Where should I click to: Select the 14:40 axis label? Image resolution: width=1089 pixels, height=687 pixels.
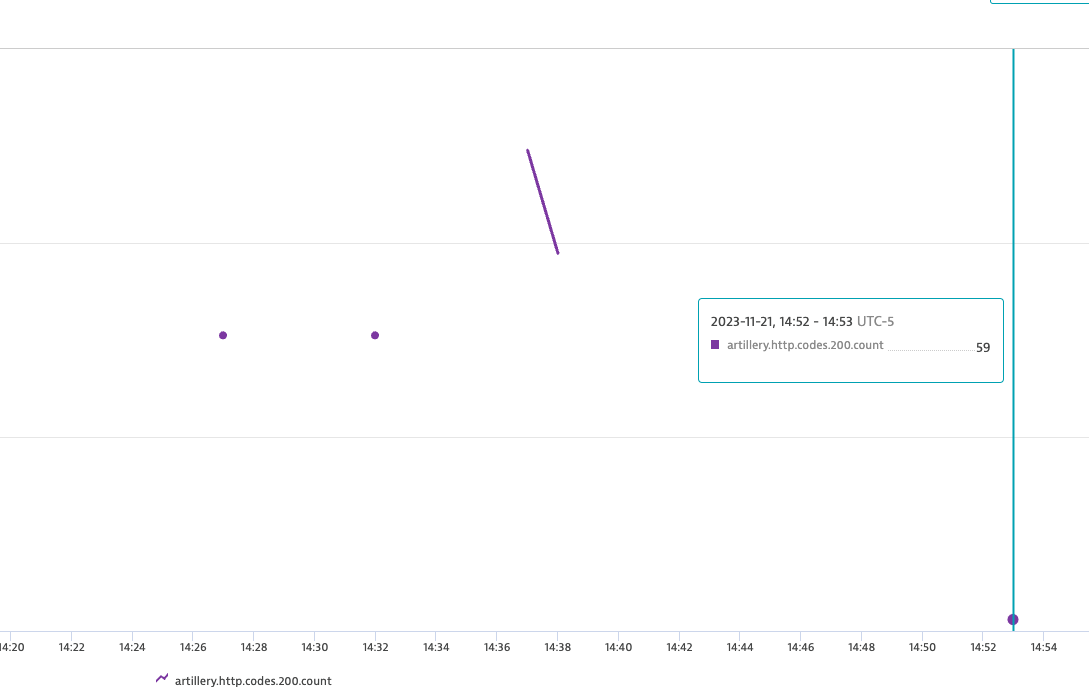617,647
